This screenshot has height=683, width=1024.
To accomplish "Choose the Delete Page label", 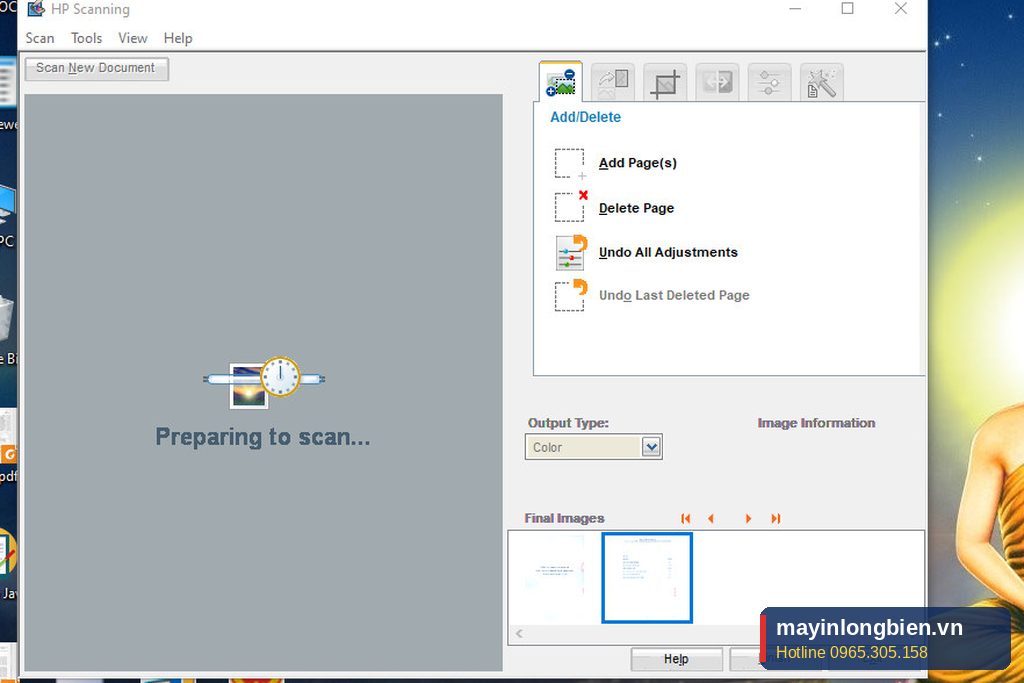I will coord(636,208).
